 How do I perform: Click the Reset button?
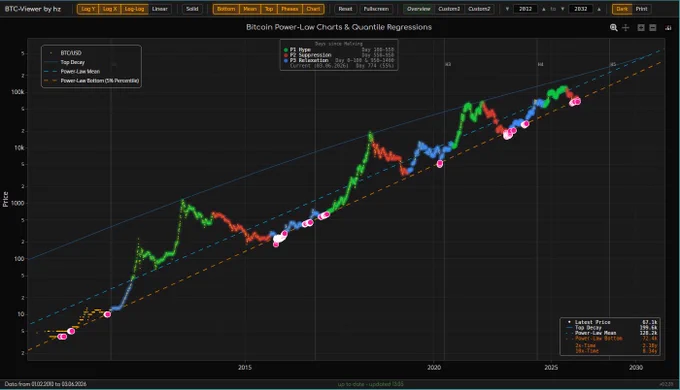[x=345, y=9]
